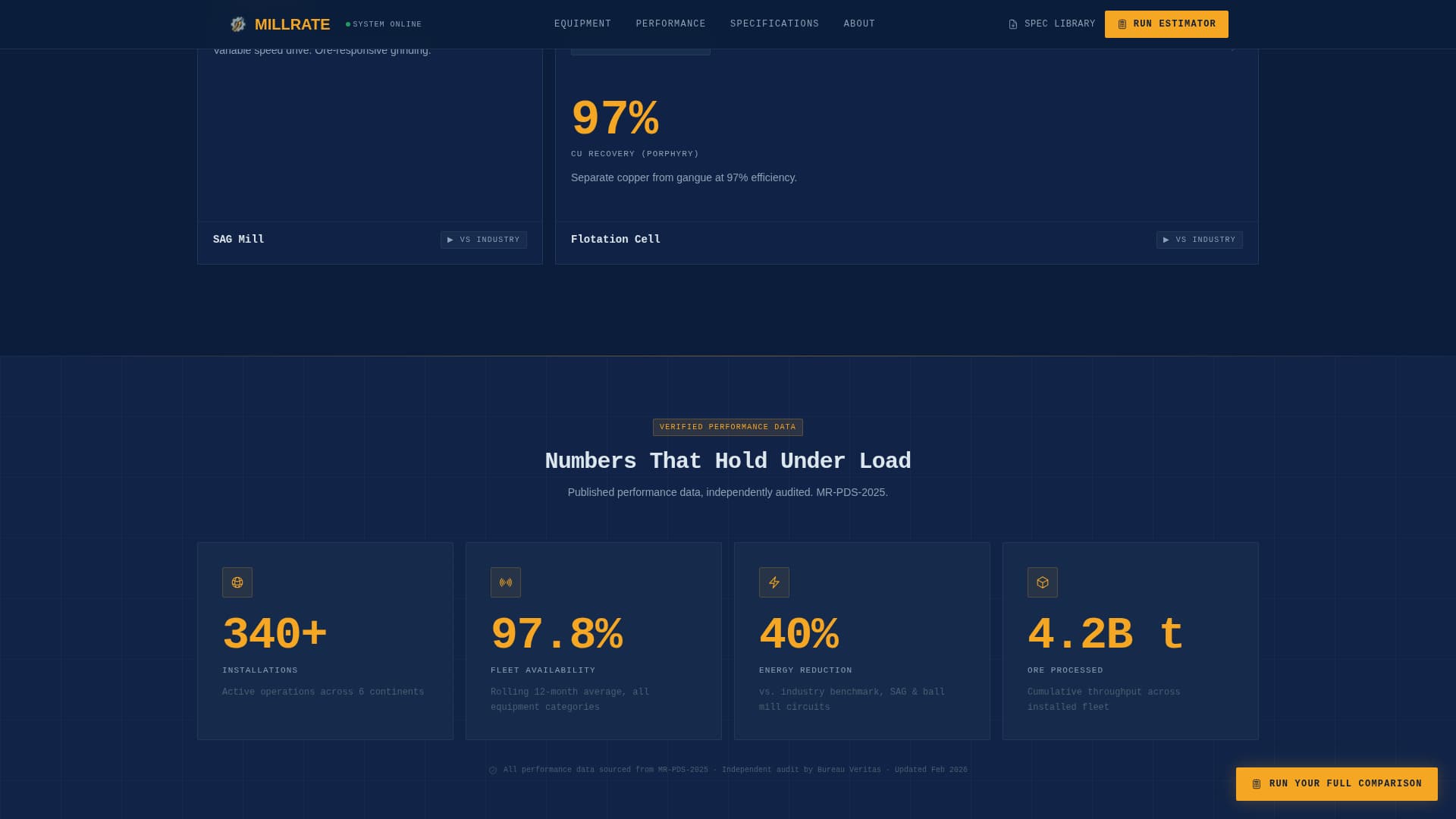This screenshot has height=819, width=1456.
Task: Go to the Specifications nav item
Action: point(774,24)
